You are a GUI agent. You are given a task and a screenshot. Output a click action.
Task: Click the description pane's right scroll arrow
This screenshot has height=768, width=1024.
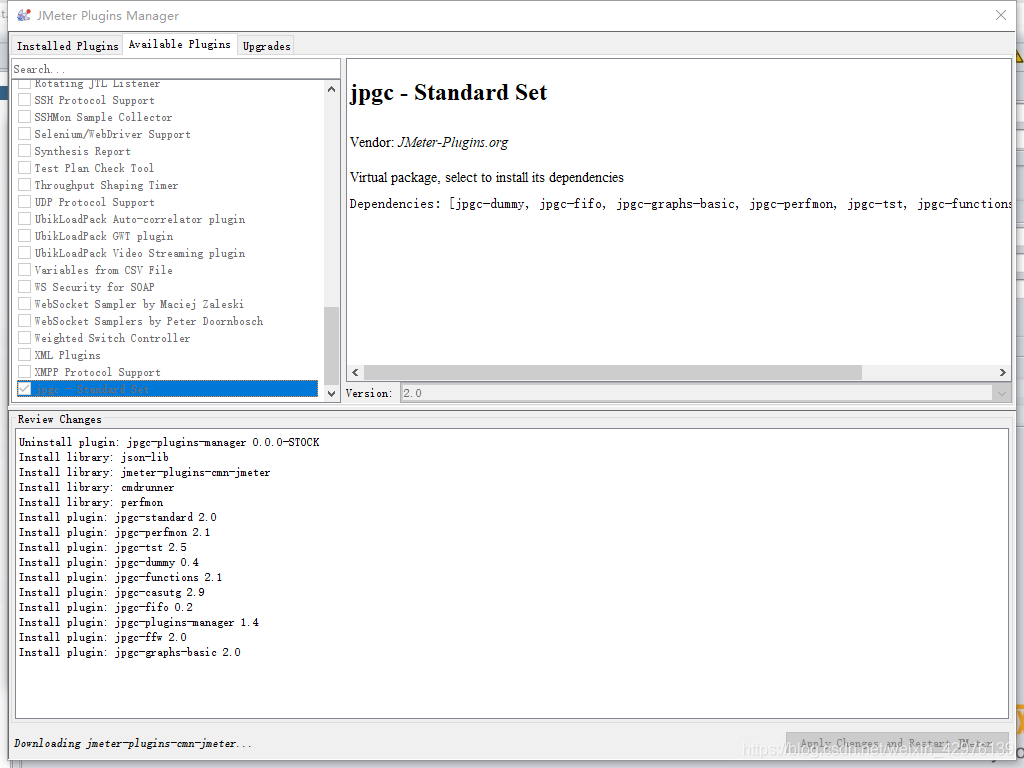click(x=1002, y=372)
